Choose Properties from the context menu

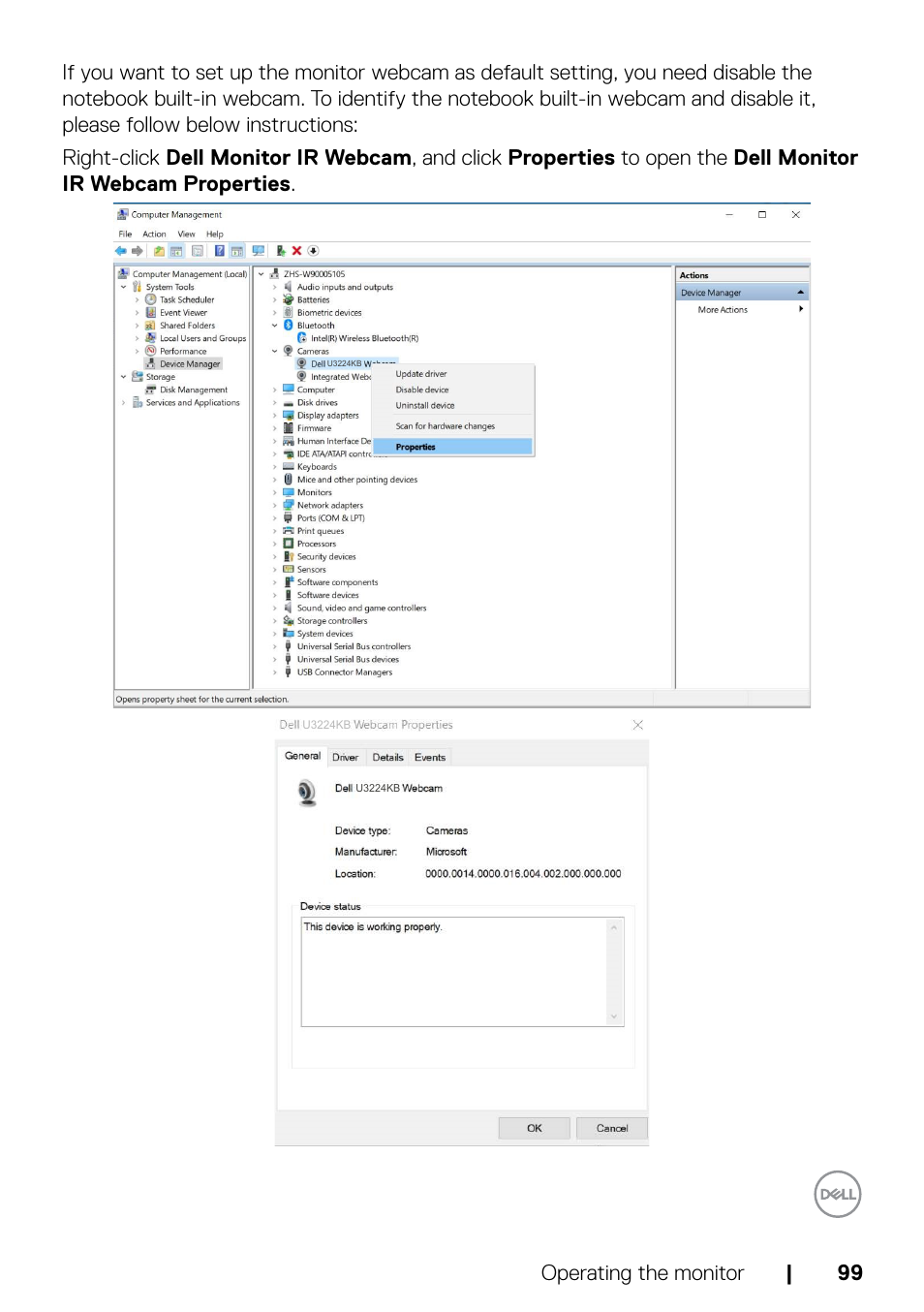[x=454, y=447]
